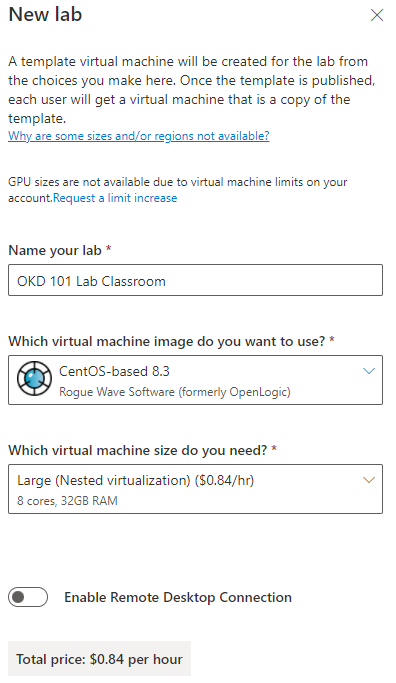Expand the virtual machine image chevron
The width and height of the screenshot is (396, 683).
click(x=369, y=371)
